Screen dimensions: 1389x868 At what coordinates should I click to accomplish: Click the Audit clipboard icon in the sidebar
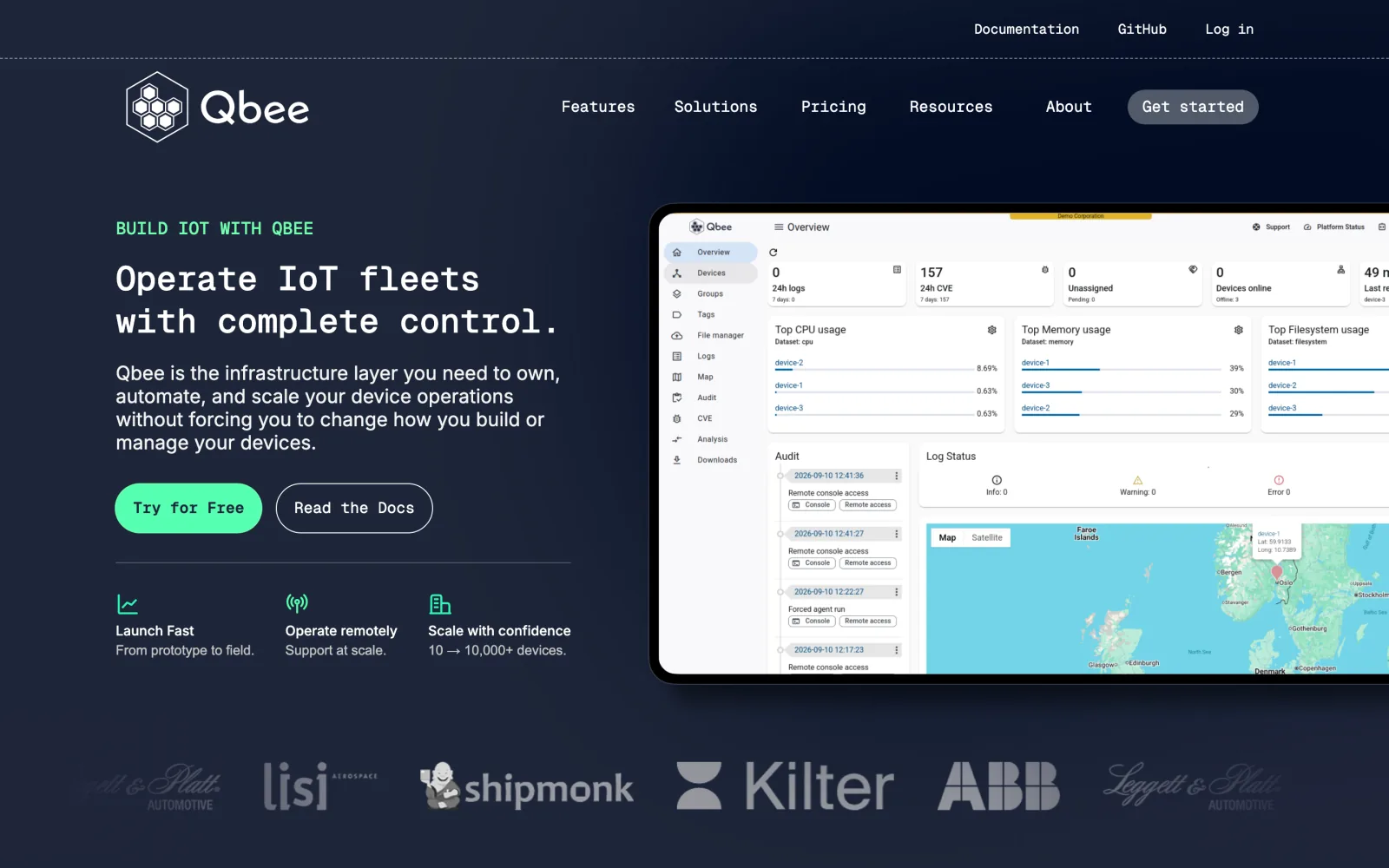(677, 398)
